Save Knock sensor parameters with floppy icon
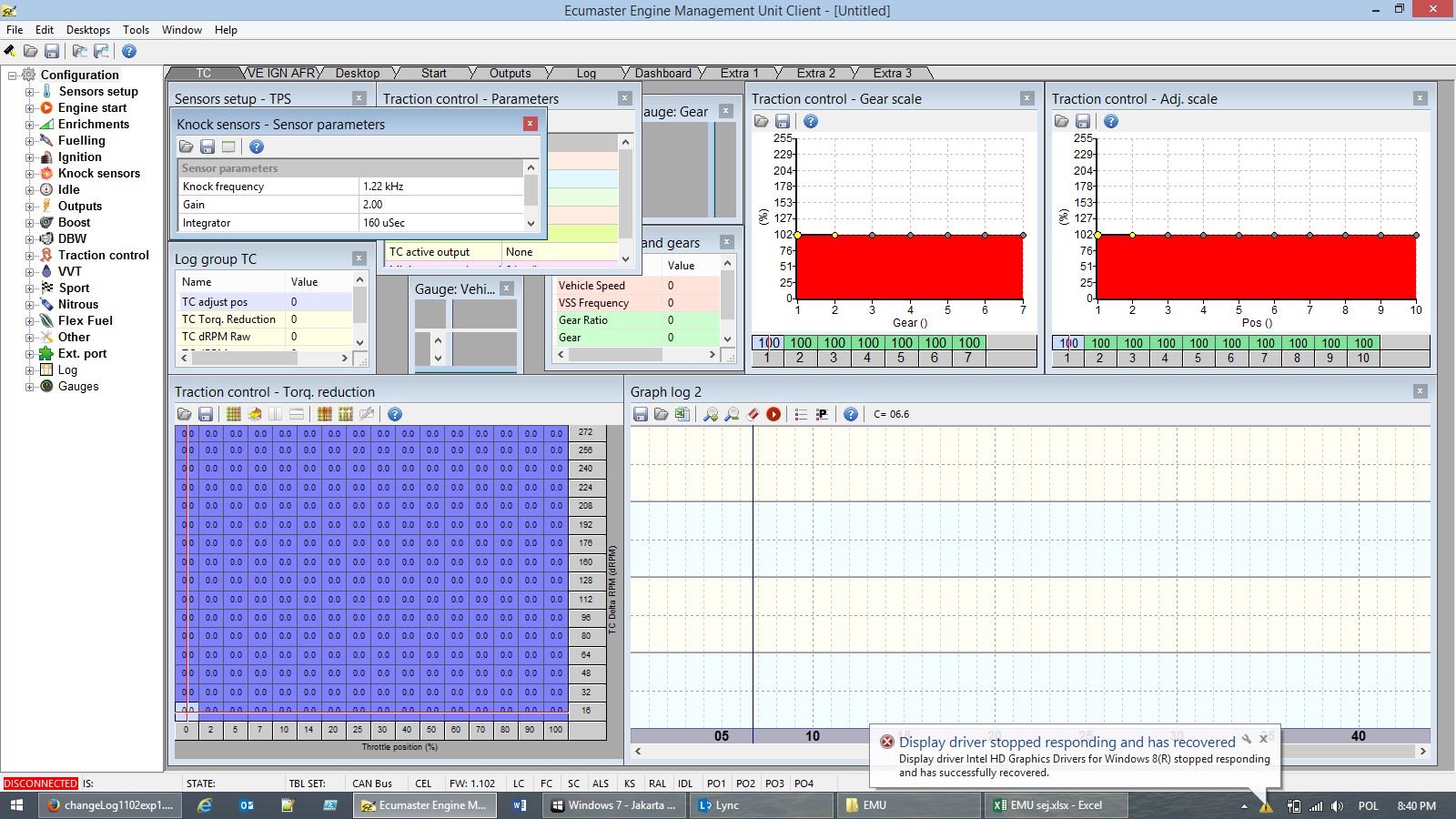Image resolution: width=1456 pixels, height=819 pixels. coord(207,147)
